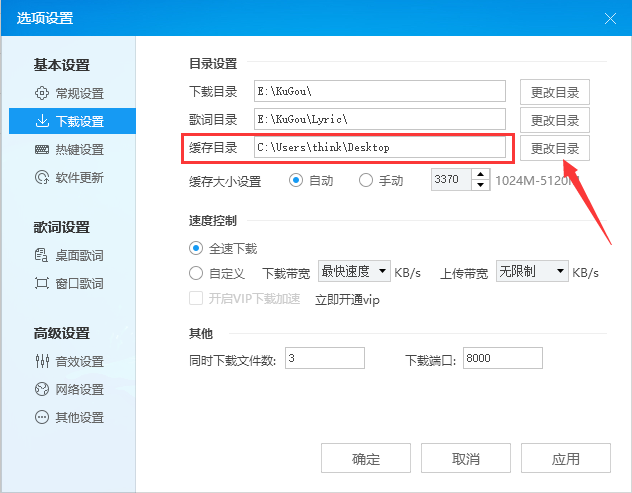Click the window frame icon beside 窗口歌词
The height and width of the screenshot is (493, 632).
42,283
